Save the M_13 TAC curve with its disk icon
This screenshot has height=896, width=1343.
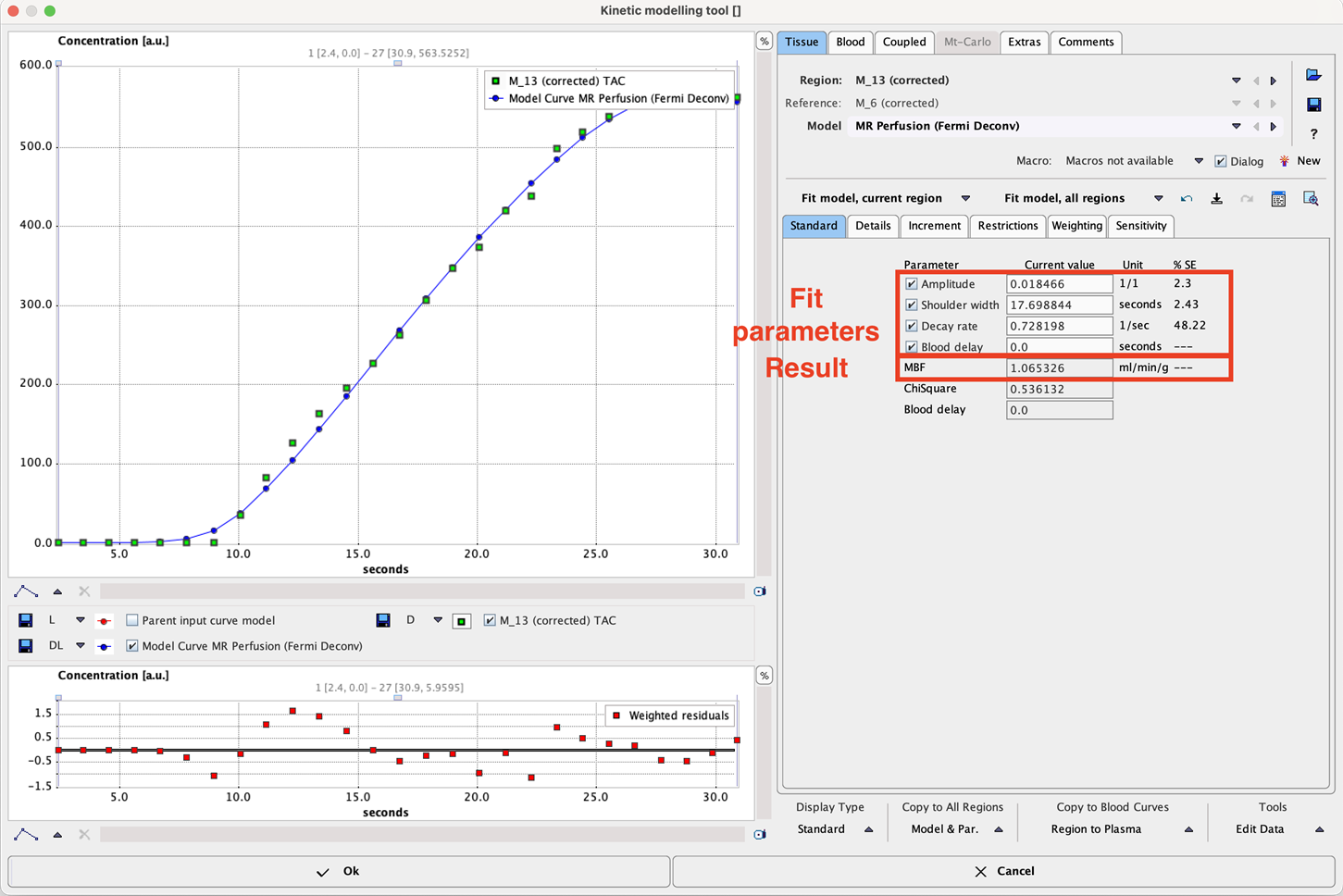[382, 620]
